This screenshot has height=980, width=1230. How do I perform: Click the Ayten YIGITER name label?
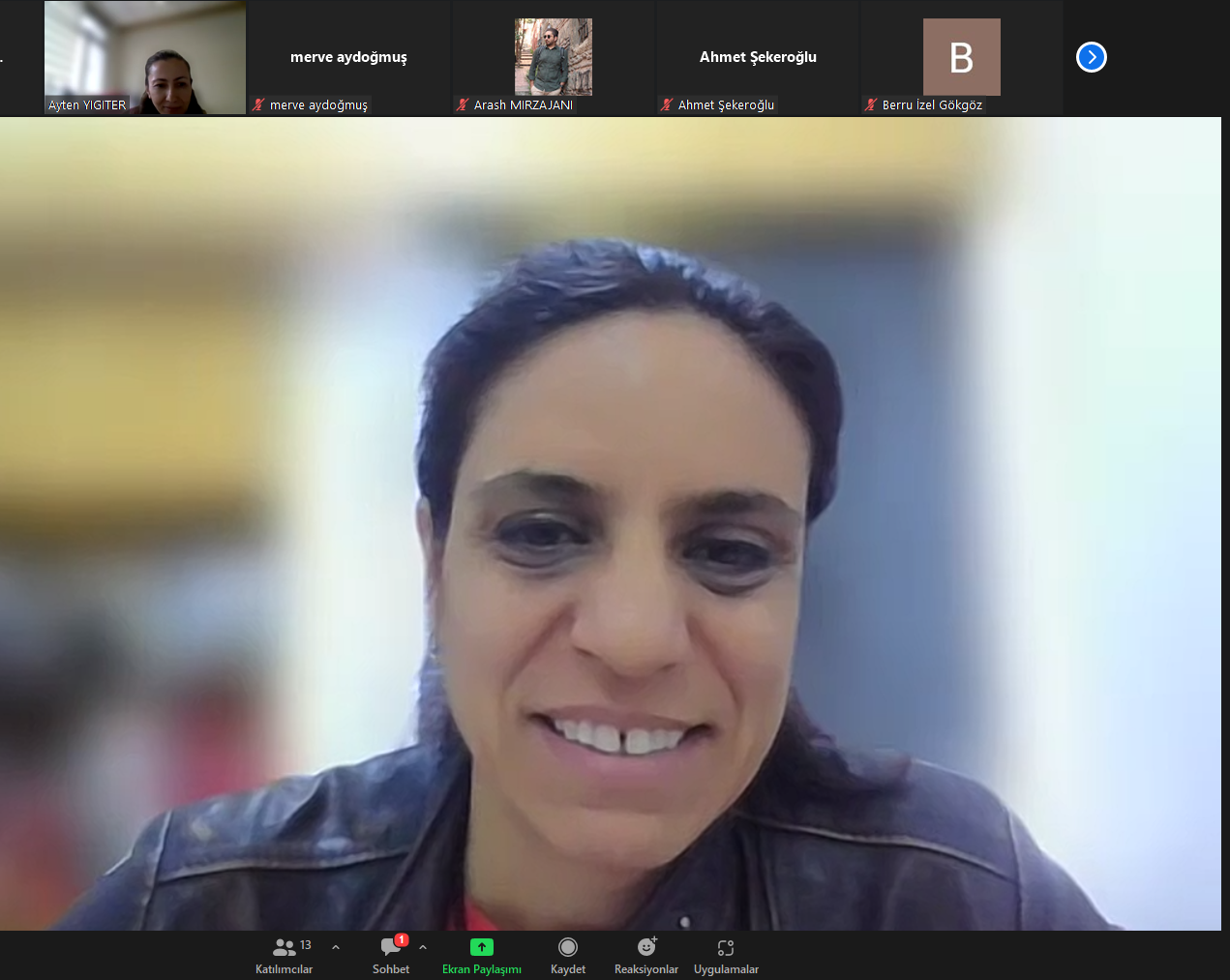coord(87,105)
